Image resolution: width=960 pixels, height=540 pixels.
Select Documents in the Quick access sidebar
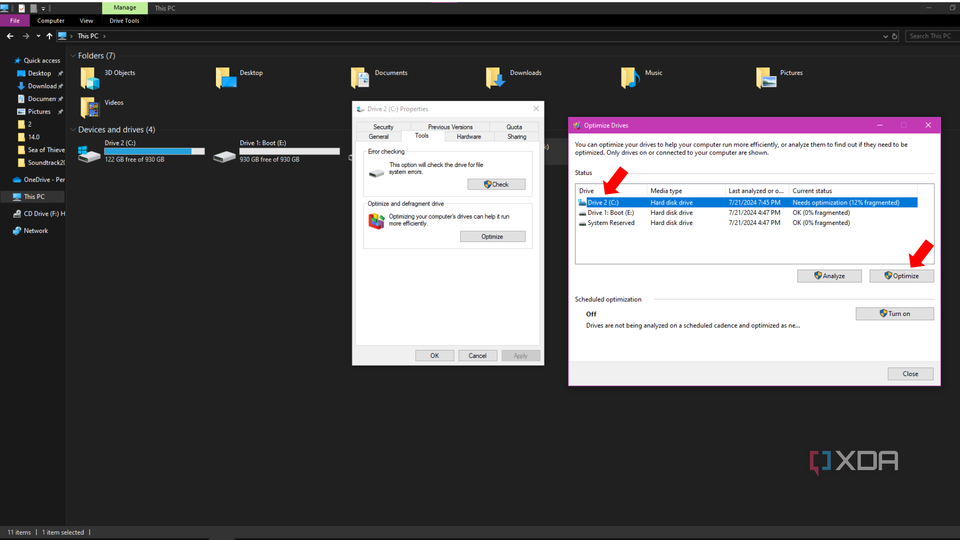39,99
